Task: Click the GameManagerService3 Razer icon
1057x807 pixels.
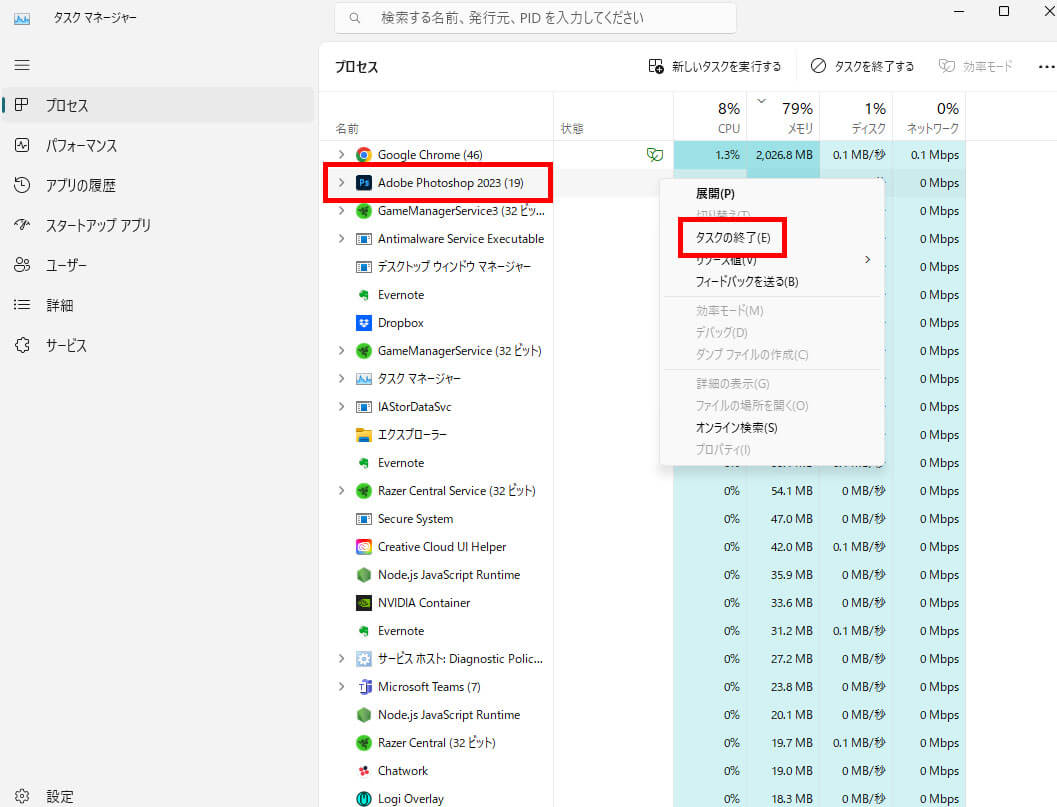Action: (363, 211)
